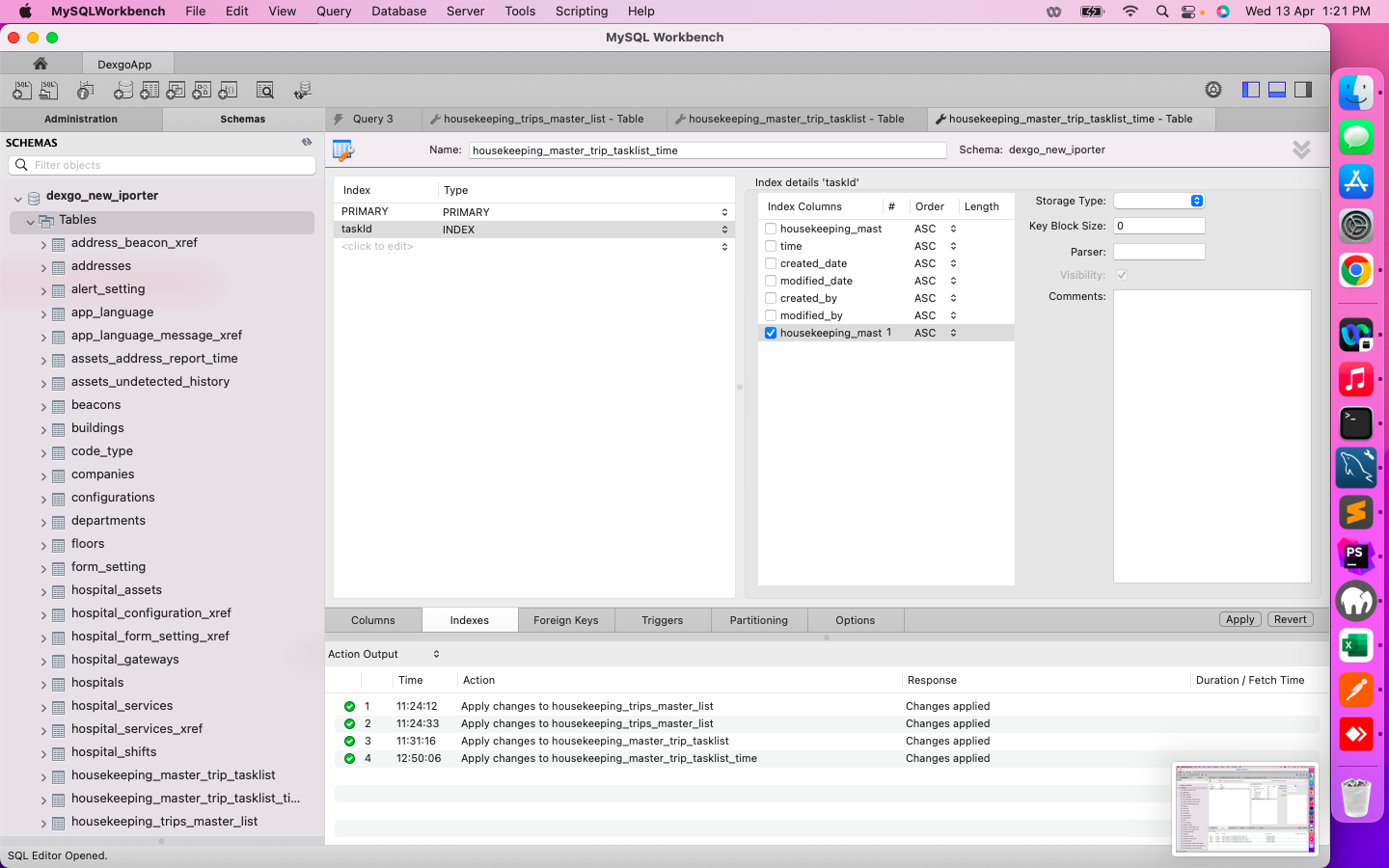Create new function icon in toolbar
This screenshot has height=868, width=1389.
[228, 90]
